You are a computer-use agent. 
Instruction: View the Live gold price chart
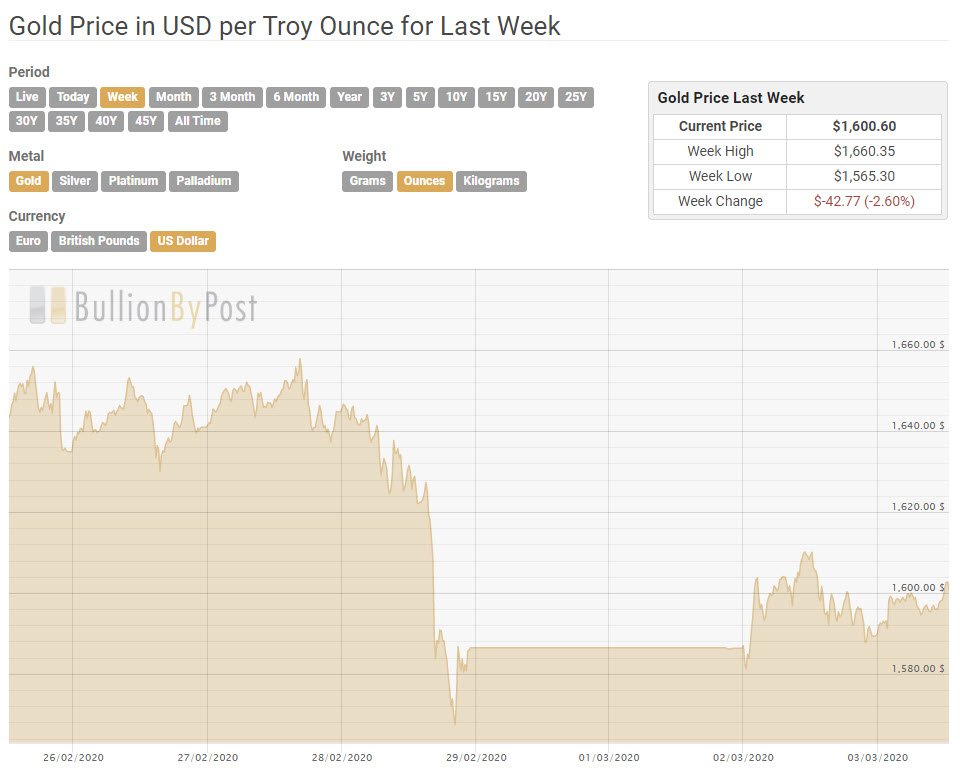[x=26, y=97]
